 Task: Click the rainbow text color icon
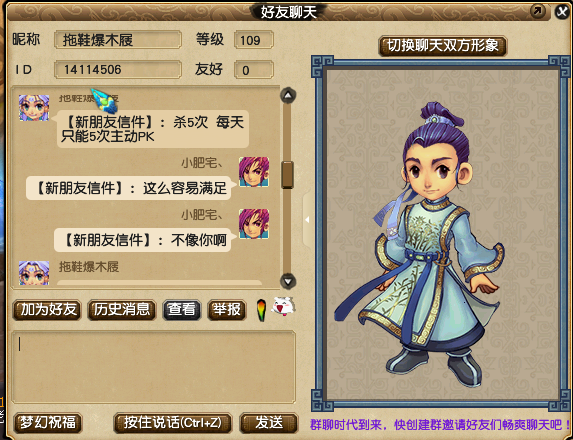tap(261, 310)
